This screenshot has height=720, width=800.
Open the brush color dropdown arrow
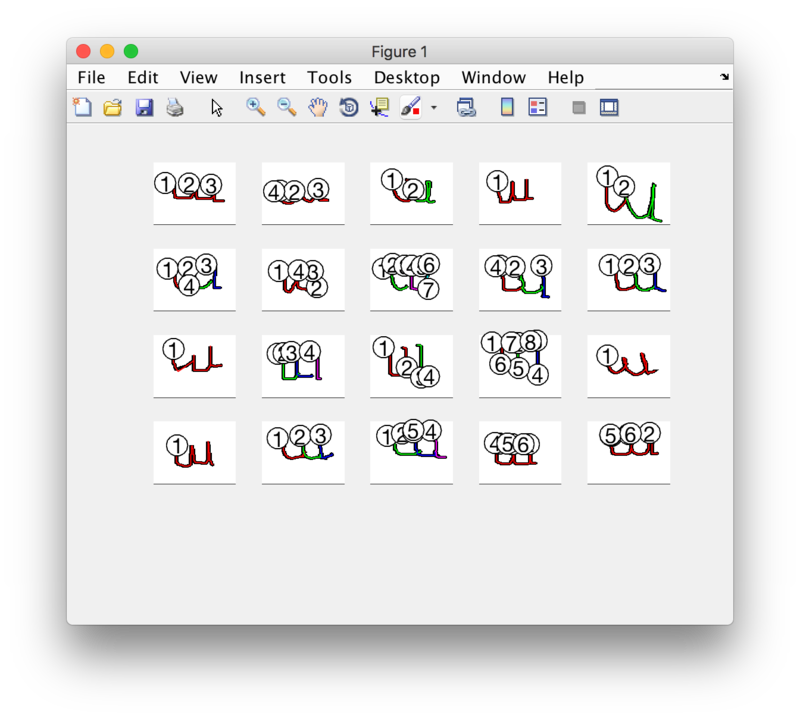click(x=434, y=108)
